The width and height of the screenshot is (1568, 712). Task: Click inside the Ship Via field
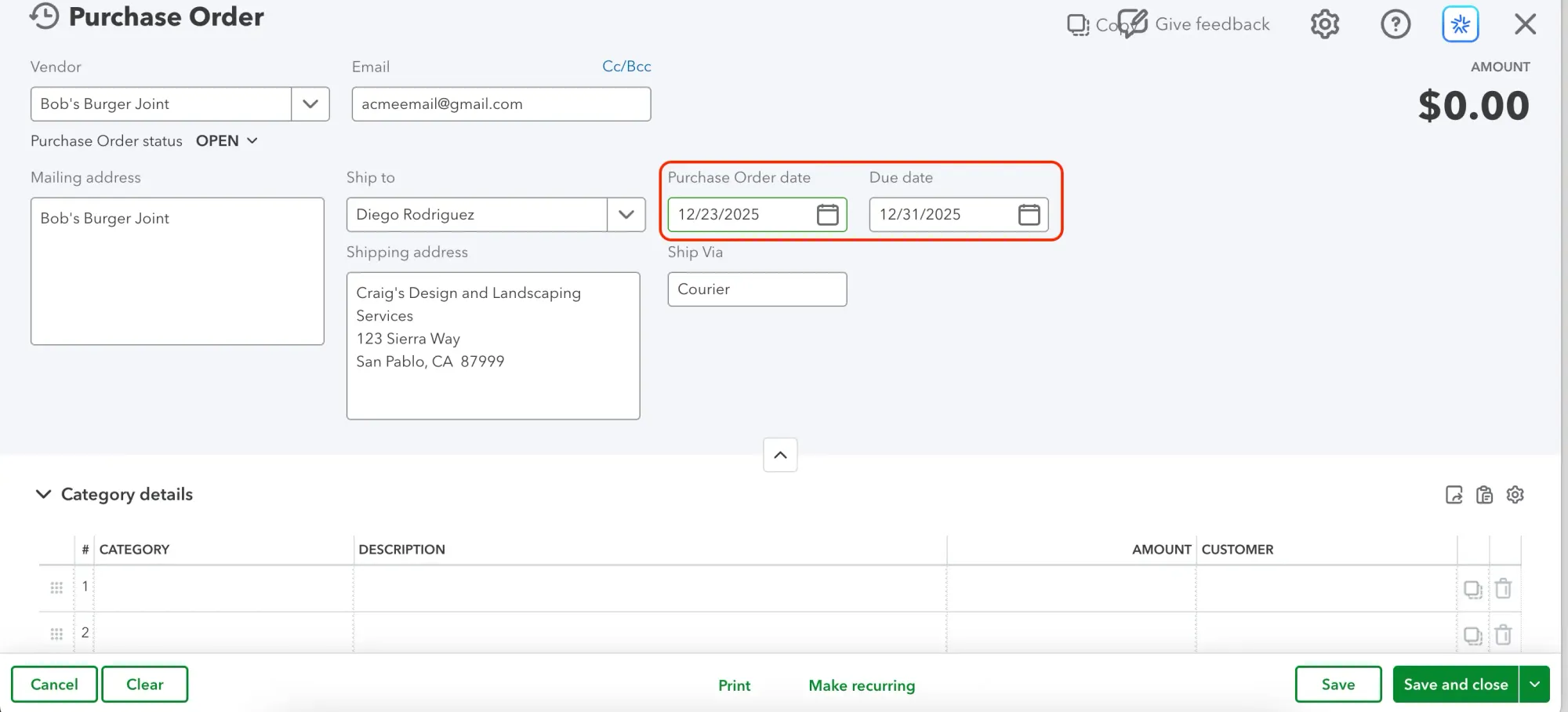click(x=755, y=289)
